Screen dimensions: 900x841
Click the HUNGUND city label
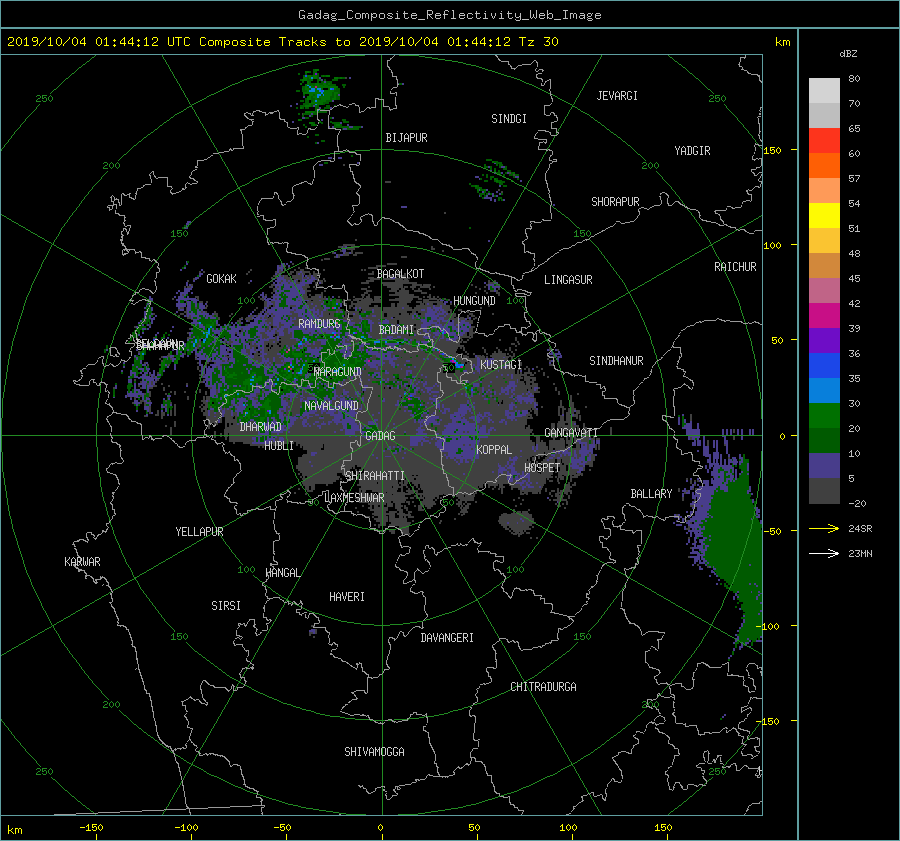coord(474,301)
